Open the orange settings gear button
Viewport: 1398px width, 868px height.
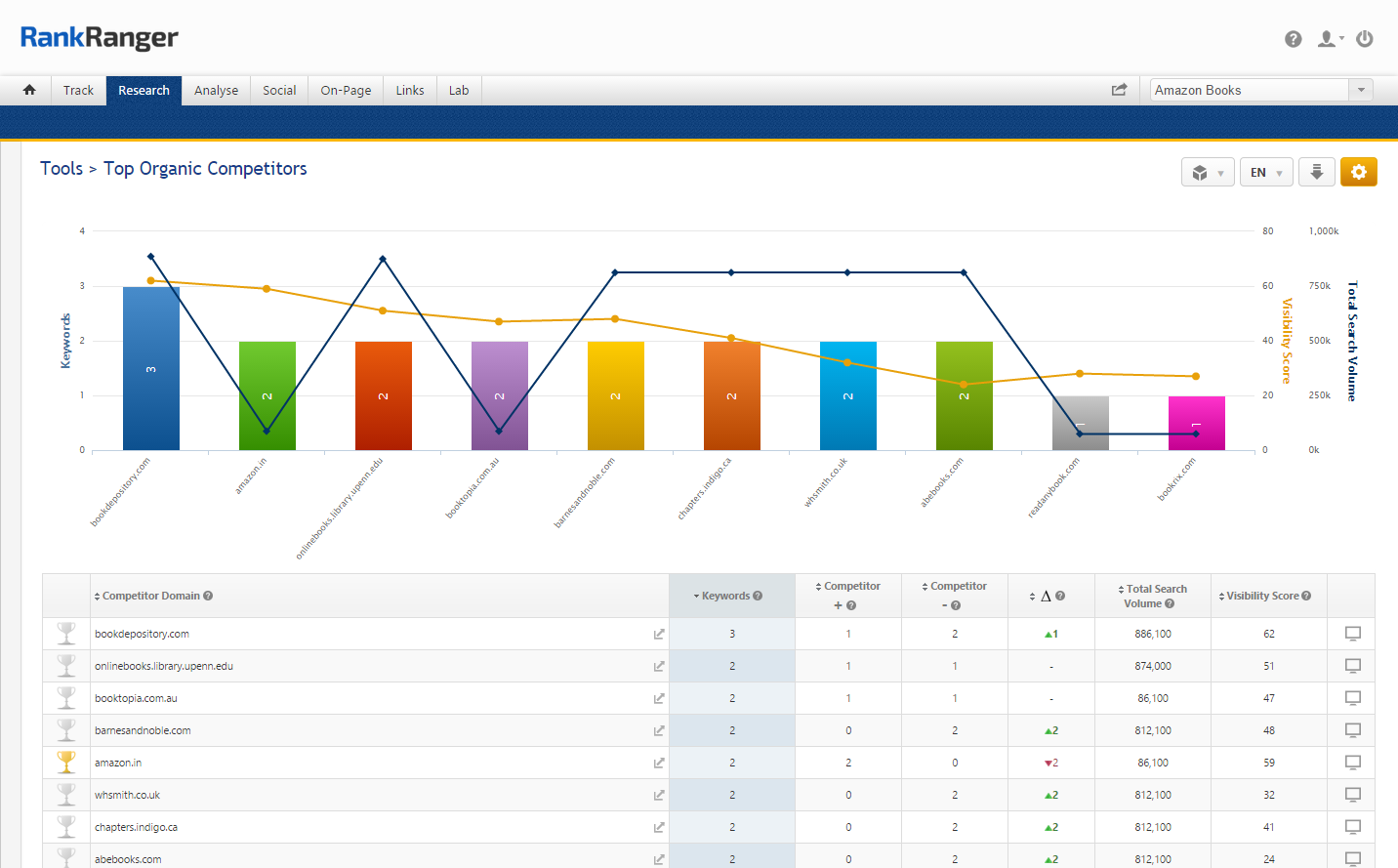coord(1358,172)
